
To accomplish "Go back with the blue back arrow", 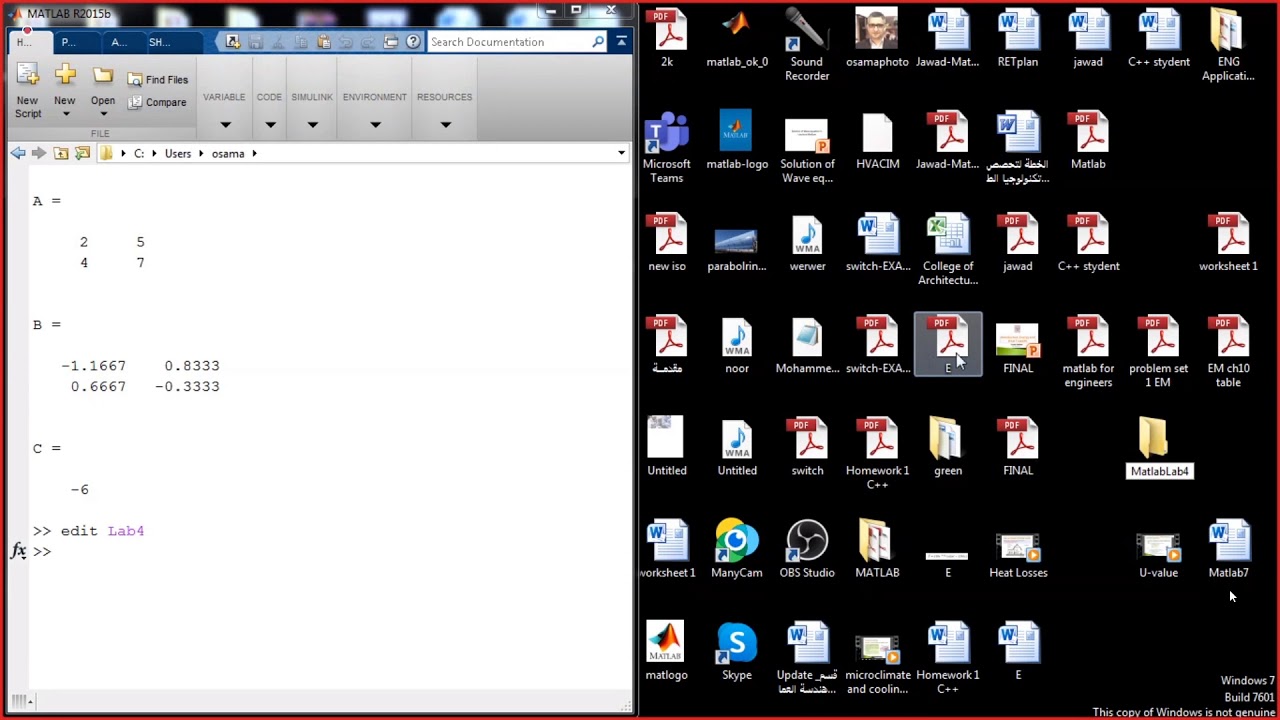I will click(18, 153).
